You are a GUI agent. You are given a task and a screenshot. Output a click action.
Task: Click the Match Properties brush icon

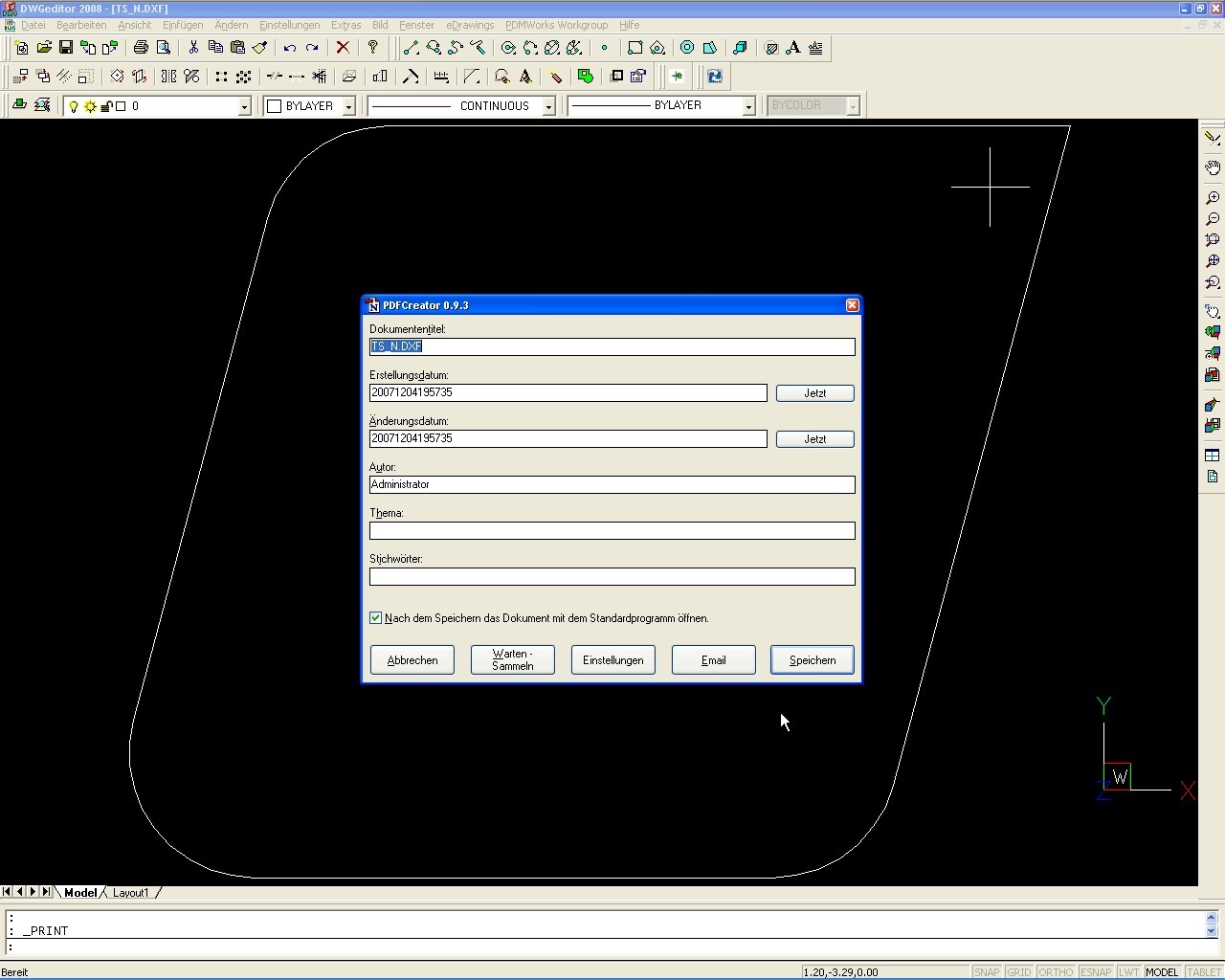[x=259, y=48]
